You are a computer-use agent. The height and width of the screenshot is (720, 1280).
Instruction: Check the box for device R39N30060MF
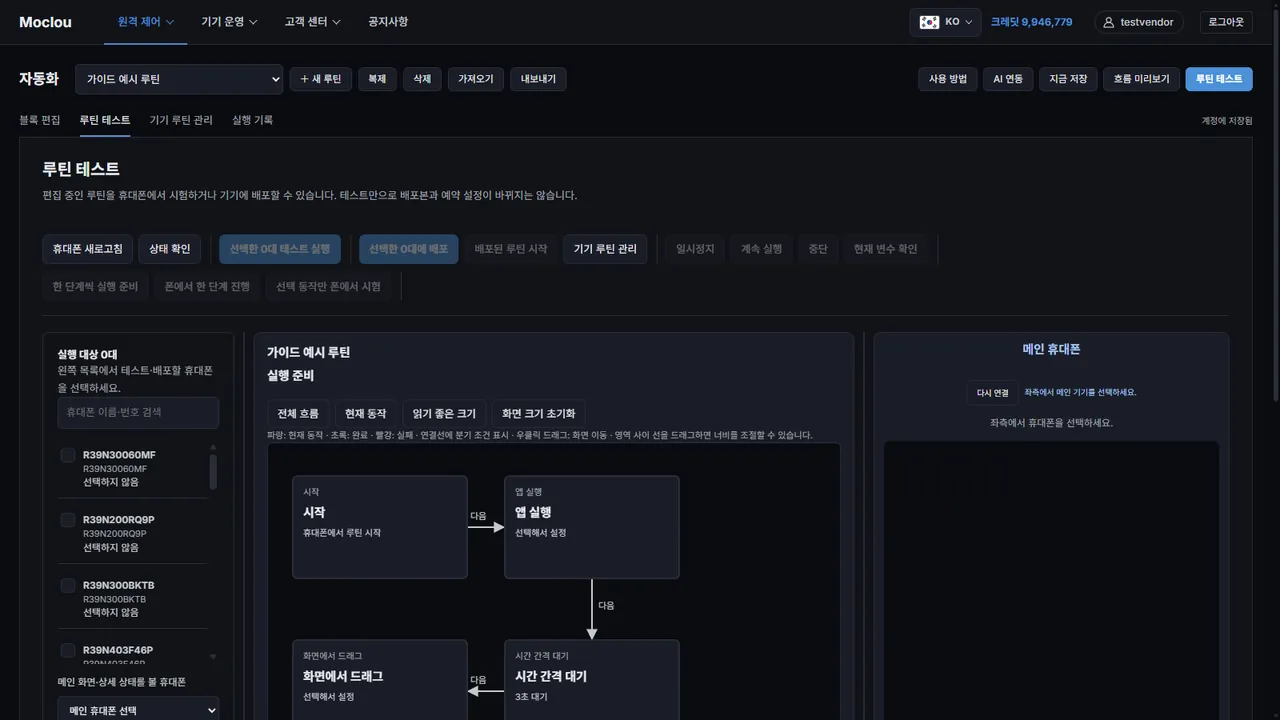pyautogui.click(x=68, y=455)
